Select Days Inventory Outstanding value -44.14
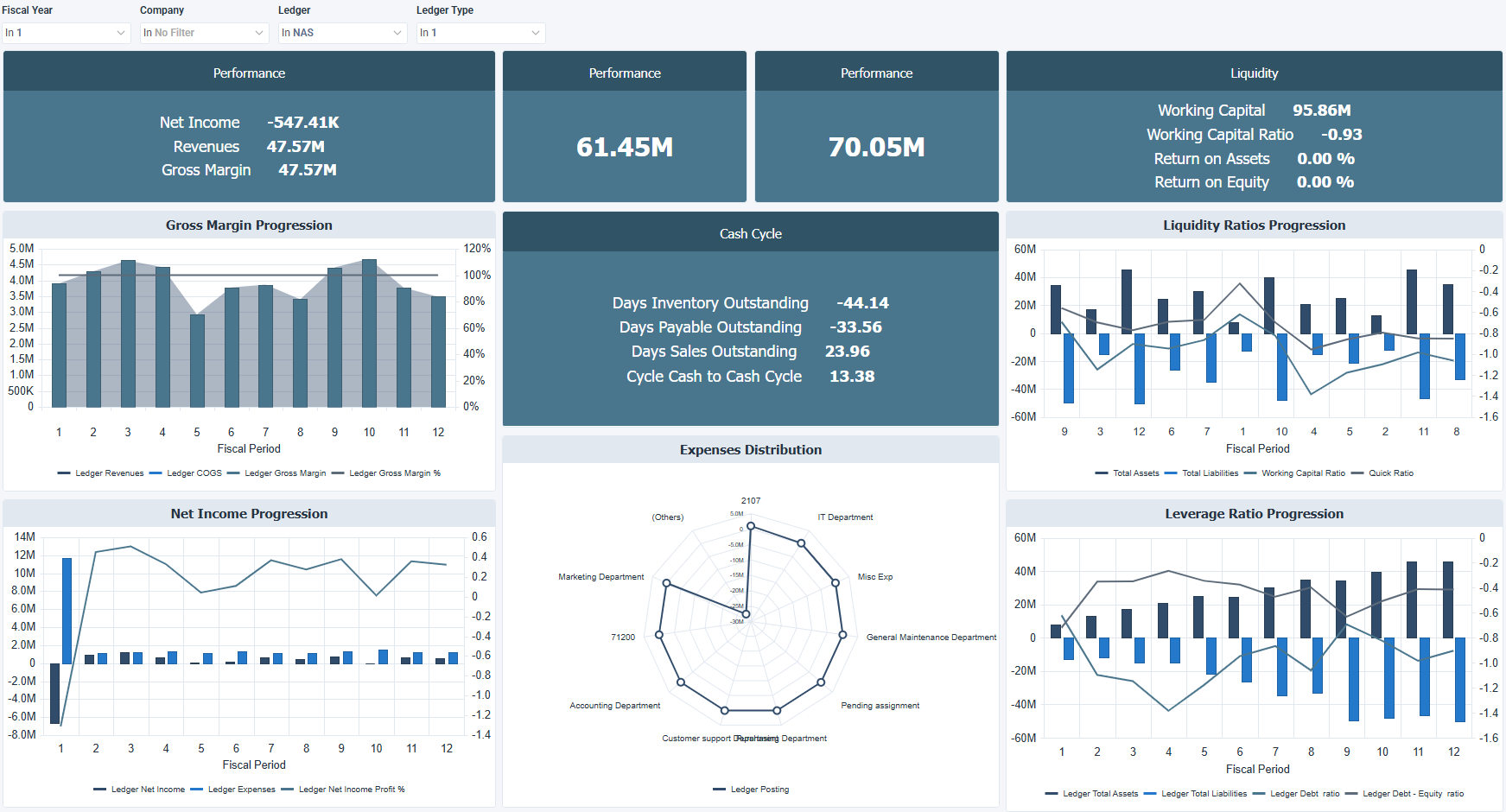This screenshot has width=1506, height=812. 862,303
